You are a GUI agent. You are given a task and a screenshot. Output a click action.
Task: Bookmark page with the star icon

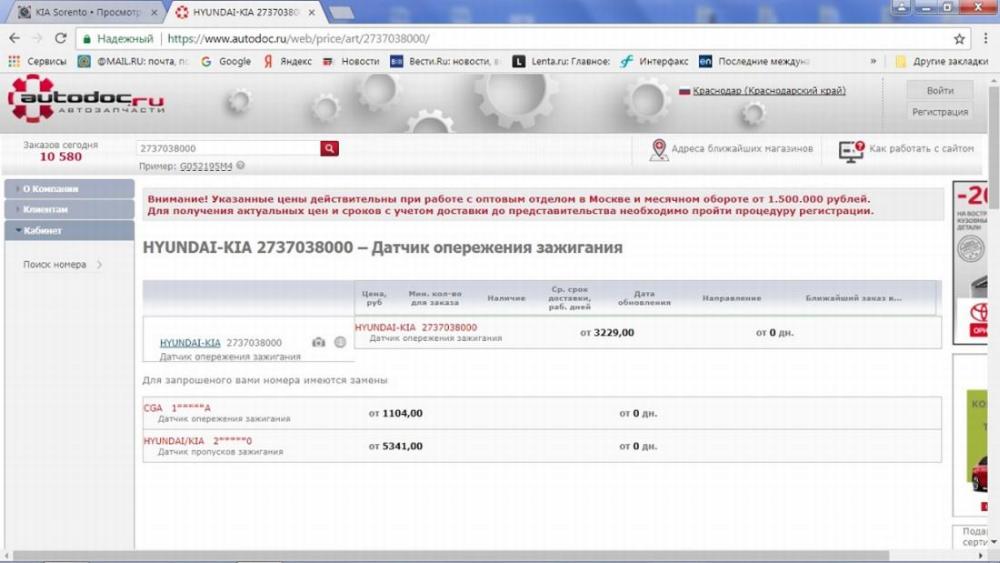[x=959, y=38]
